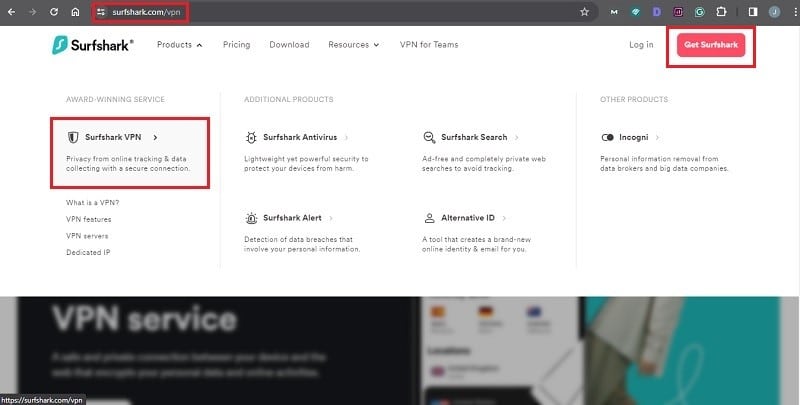Open the Pricing nav item

[236, 45]
